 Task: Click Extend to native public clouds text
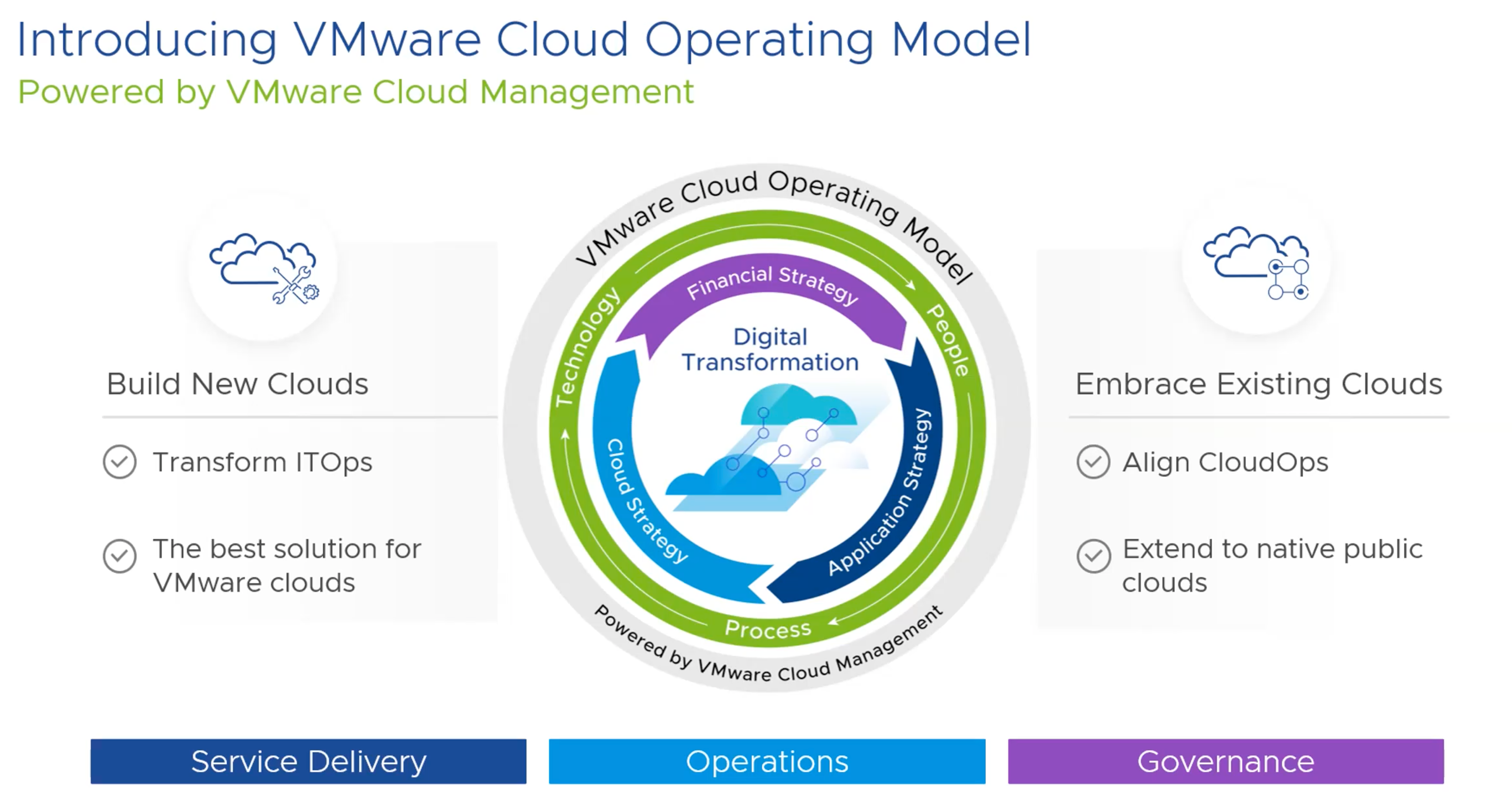pos(1272,565)
